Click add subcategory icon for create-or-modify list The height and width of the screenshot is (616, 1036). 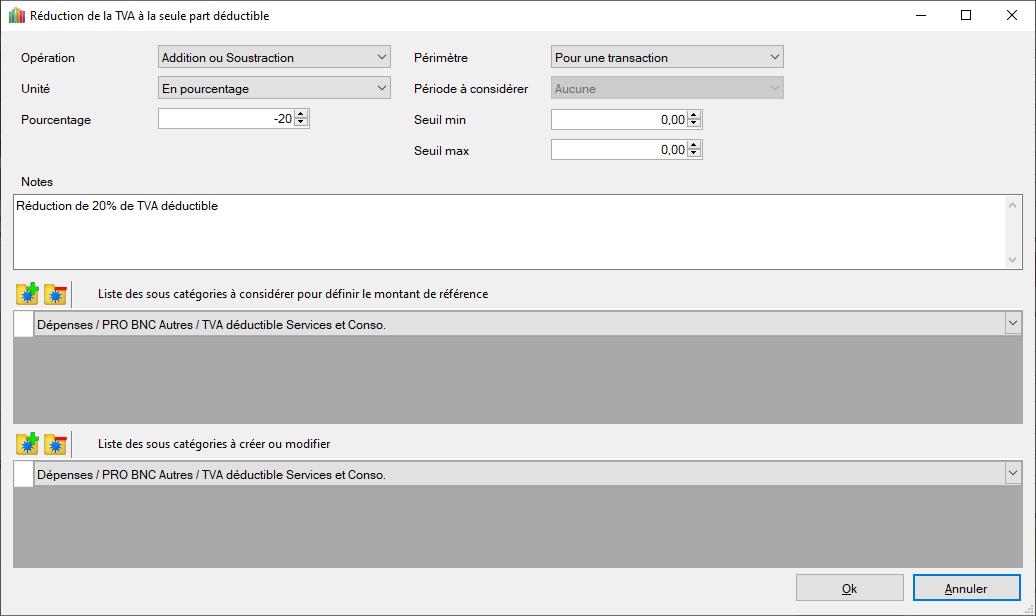(27, 444)
